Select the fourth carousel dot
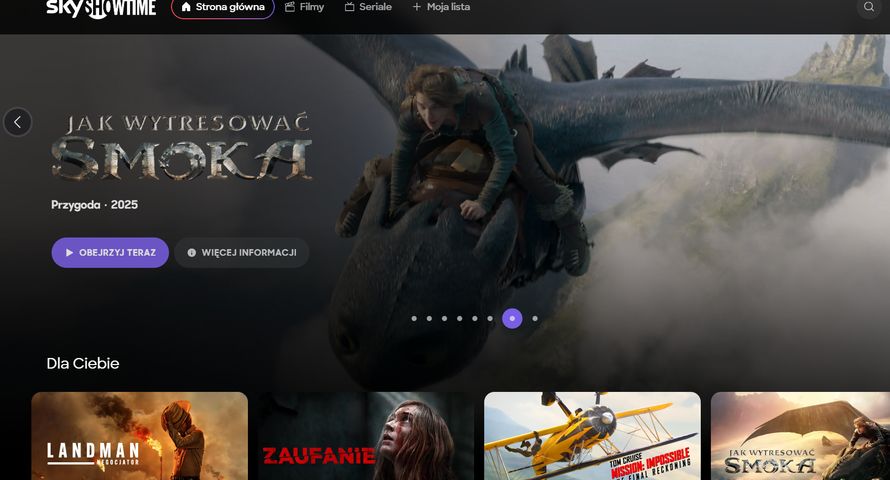The height and width of the screenshot is (480, 890). 460,318
